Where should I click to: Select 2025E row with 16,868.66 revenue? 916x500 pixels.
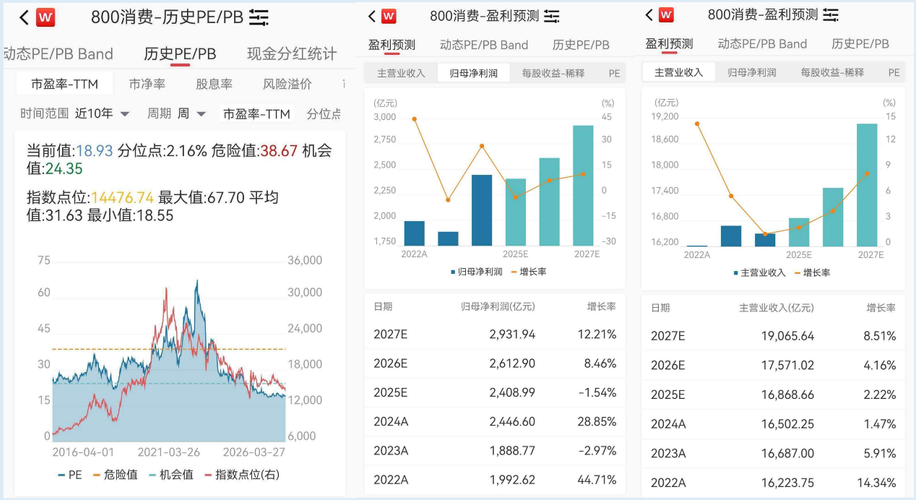coord(773,395)
